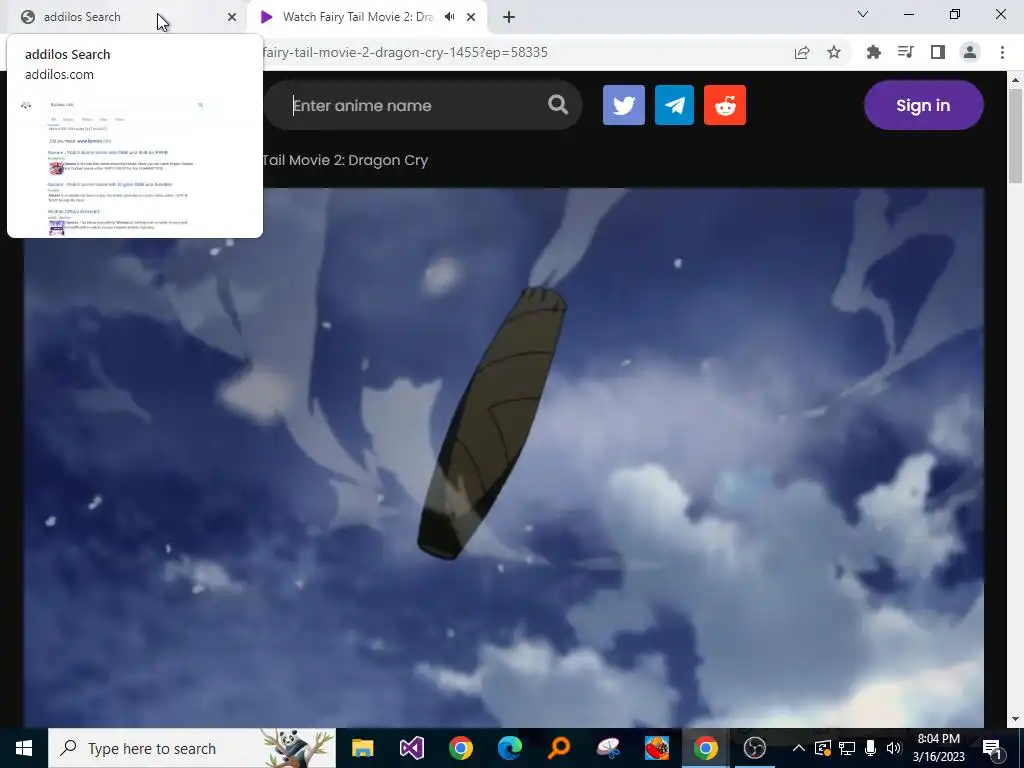Click the scrollbar down arrow
This screenshot has width=1024, height=768.
(x=1015, y=719)
